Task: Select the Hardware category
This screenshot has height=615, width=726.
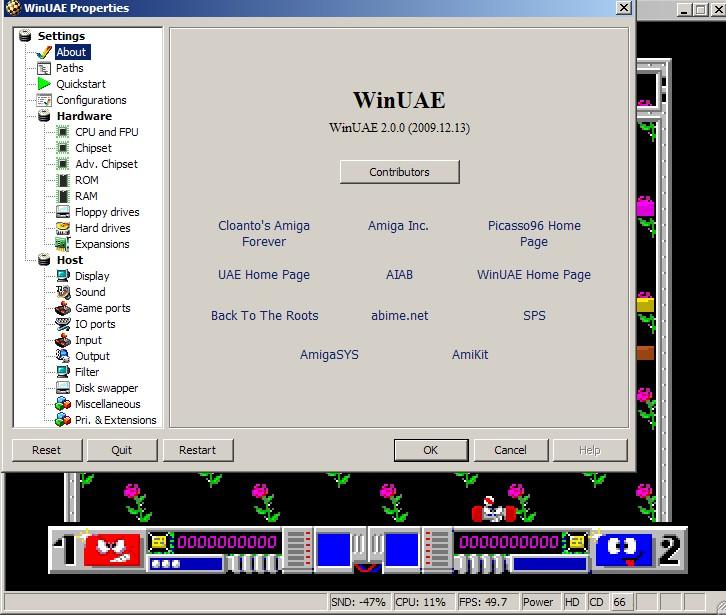Action: [x=84, y=116]
